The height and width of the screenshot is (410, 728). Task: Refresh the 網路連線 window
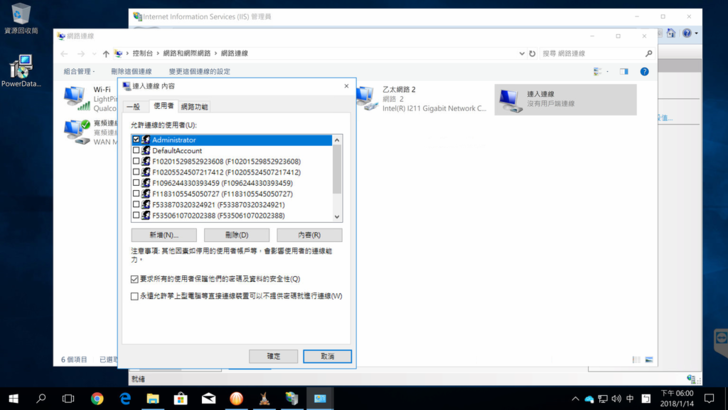[532, 53]
